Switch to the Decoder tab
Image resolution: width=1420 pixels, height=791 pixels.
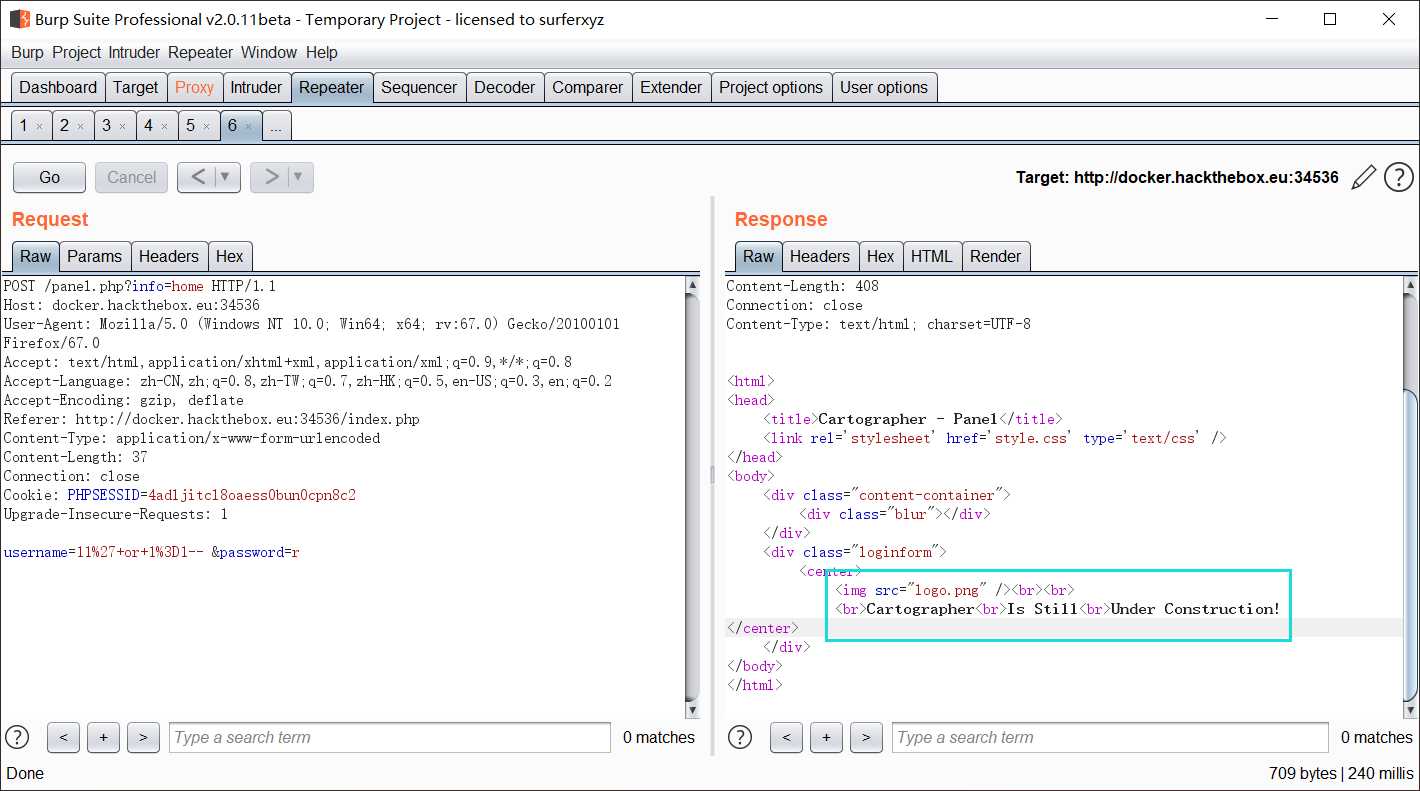click(504, 87)
